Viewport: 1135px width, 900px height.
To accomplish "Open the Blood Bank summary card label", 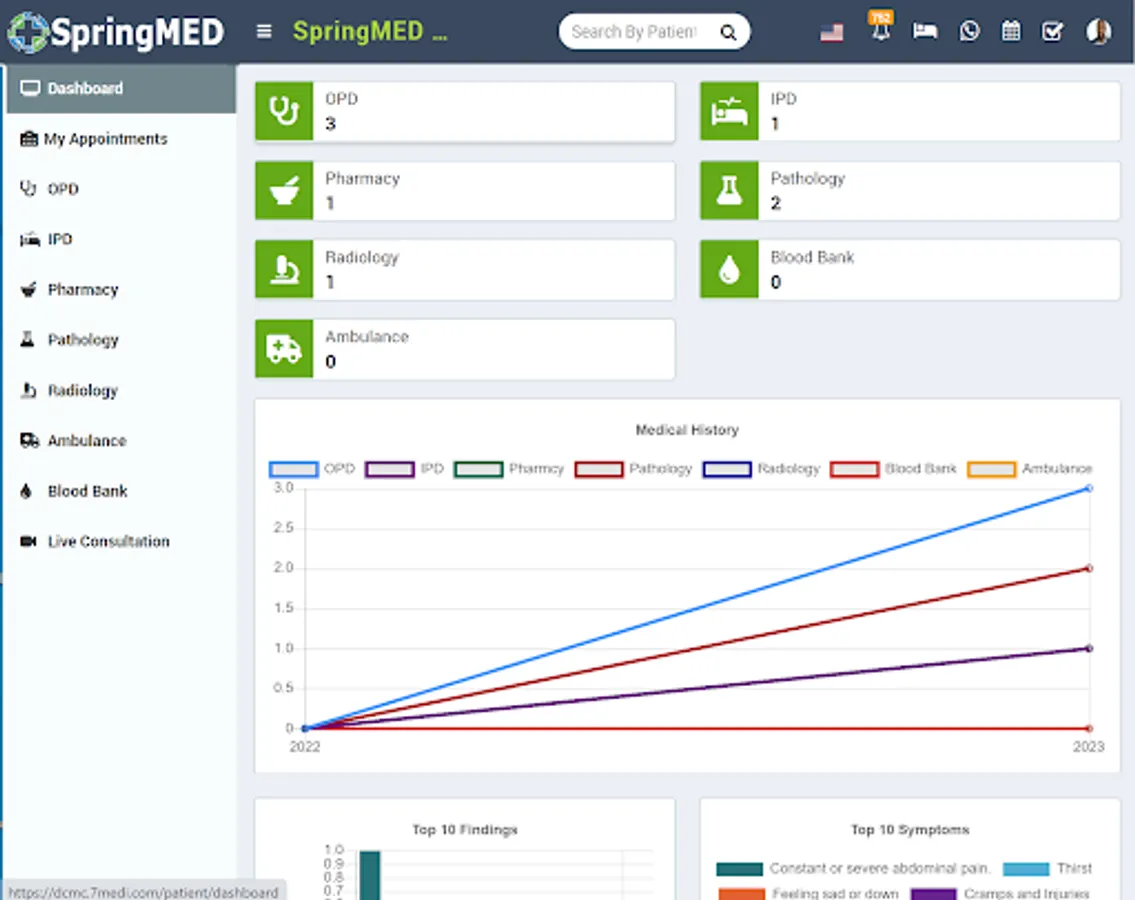I will 812,258.
